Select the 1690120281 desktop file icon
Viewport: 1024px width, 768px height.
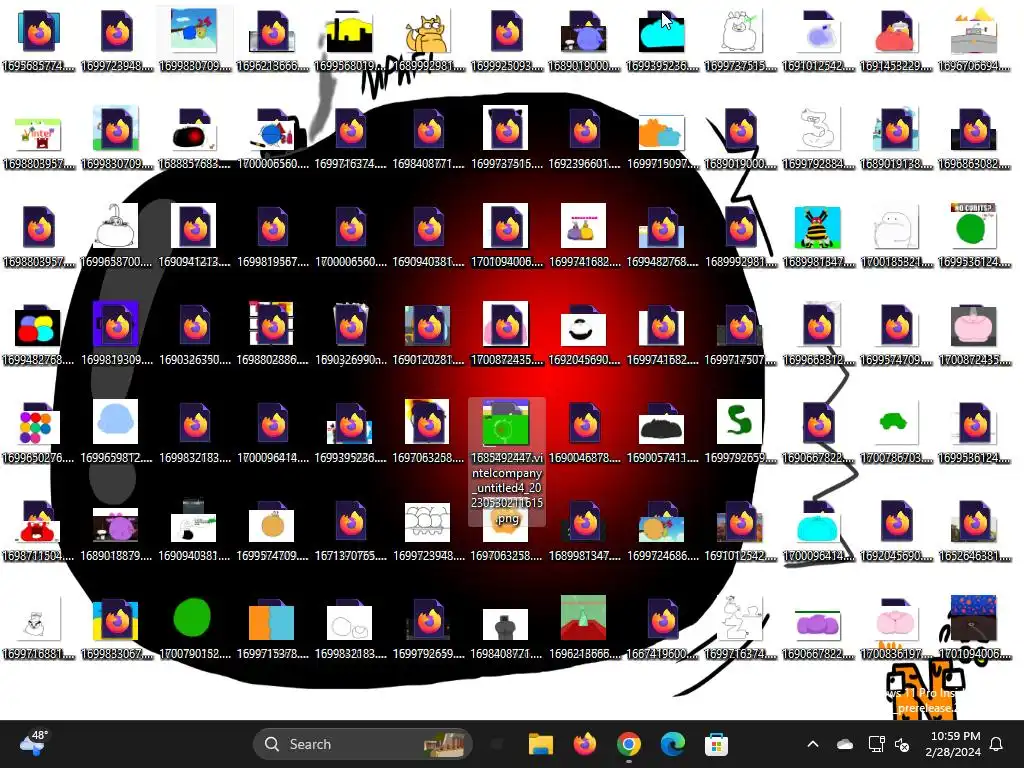(428, 334)
